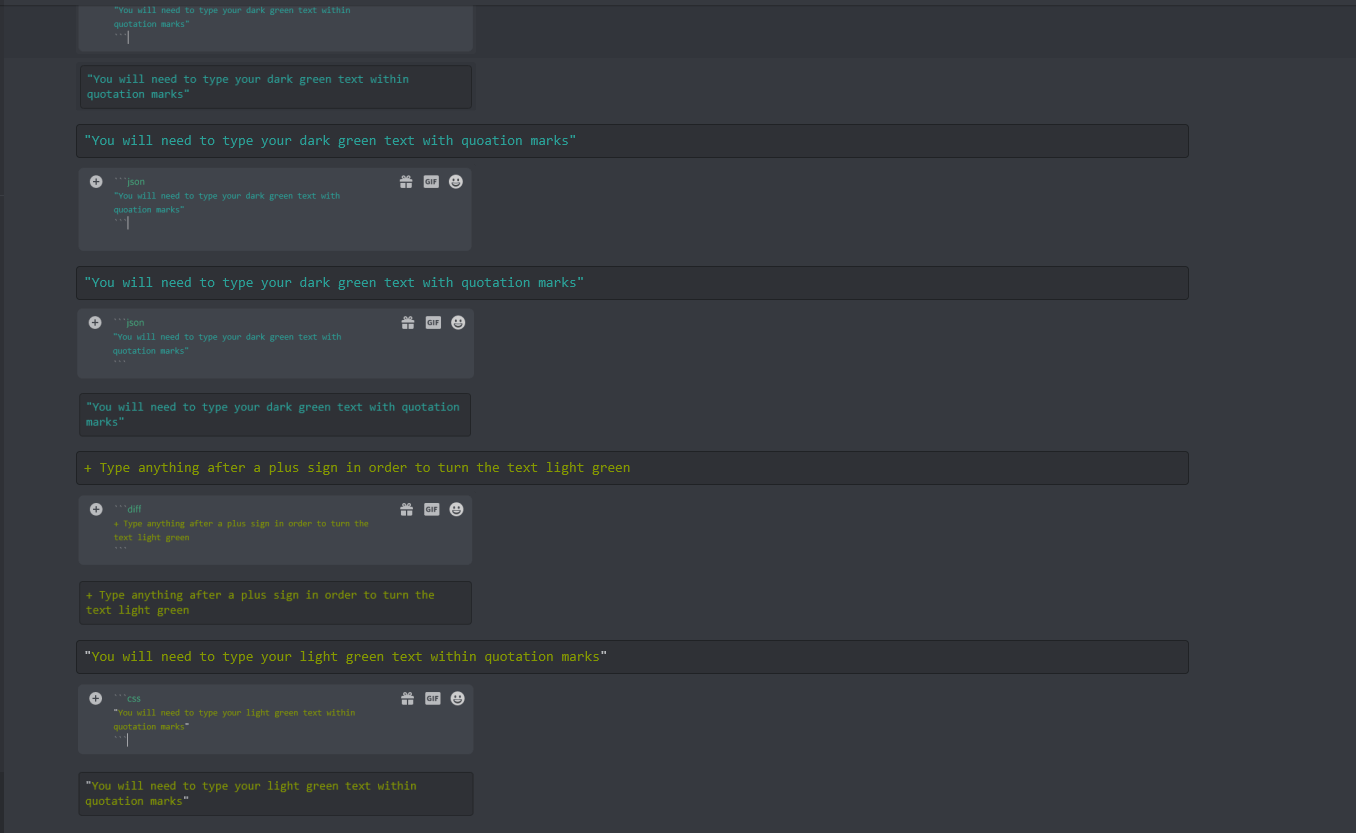The image size is (1356, 833).
Task: Open the GIF picker in the diff message box
Action: [x=431, y=509]
